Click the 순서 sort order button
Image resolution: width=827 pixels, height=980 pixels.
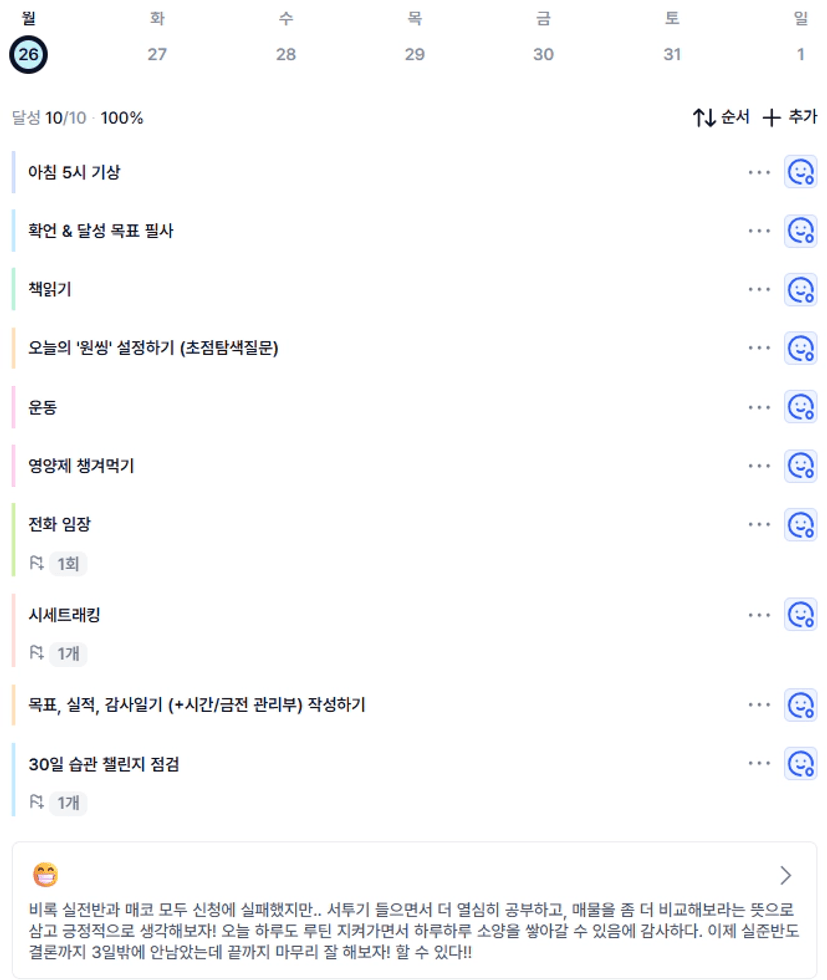tap(721, 118)
